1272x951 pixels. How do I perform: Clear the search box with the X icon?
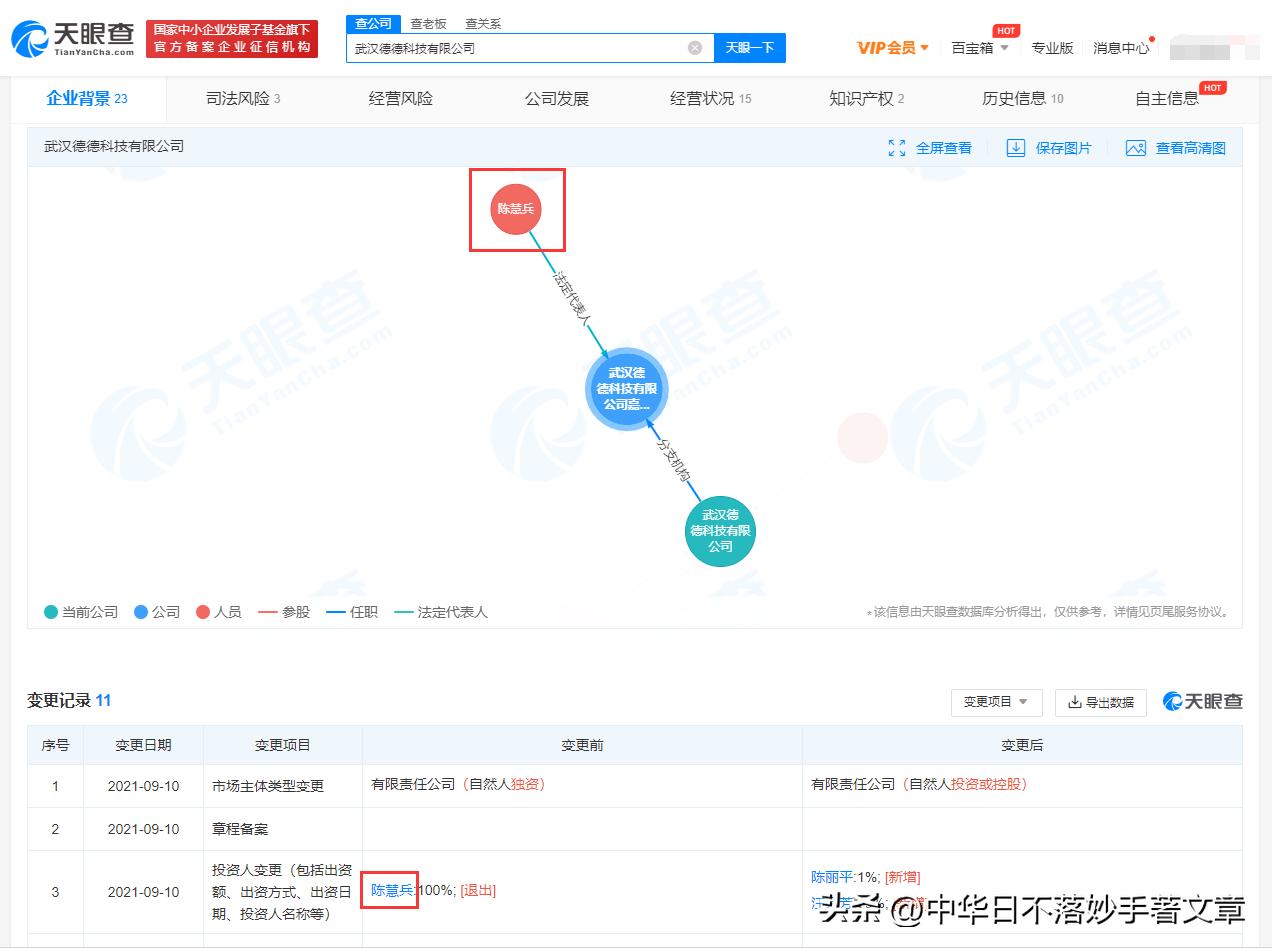tap(695, 47)
